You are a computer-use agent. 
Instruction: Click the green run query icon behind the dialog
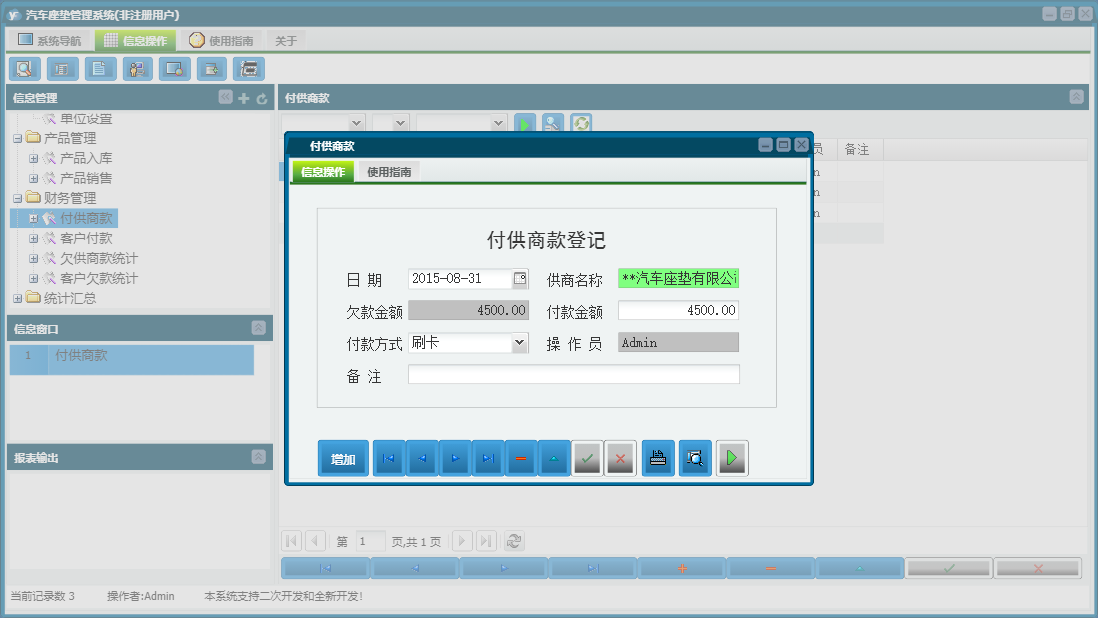coord(524,123)
